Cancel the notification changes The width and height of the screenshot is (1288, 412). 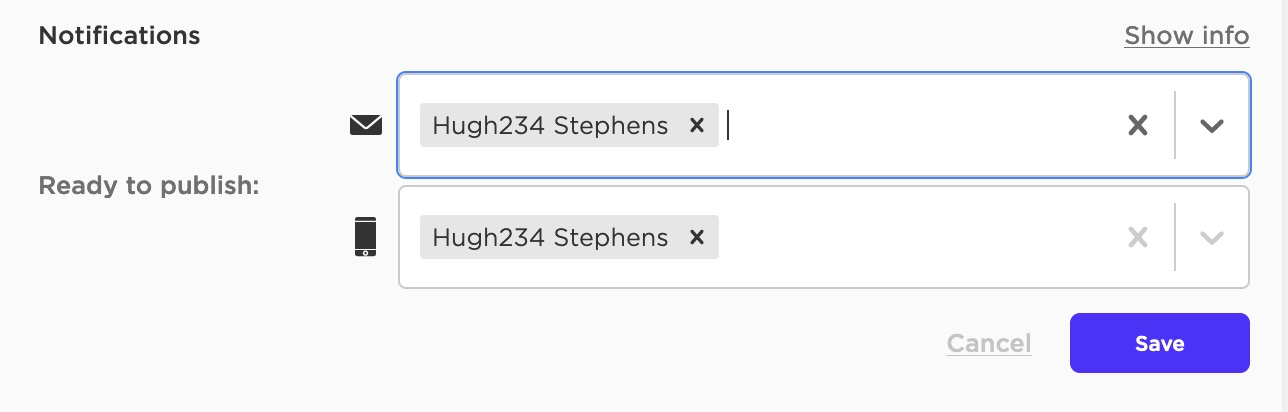[x=989, y=343]
